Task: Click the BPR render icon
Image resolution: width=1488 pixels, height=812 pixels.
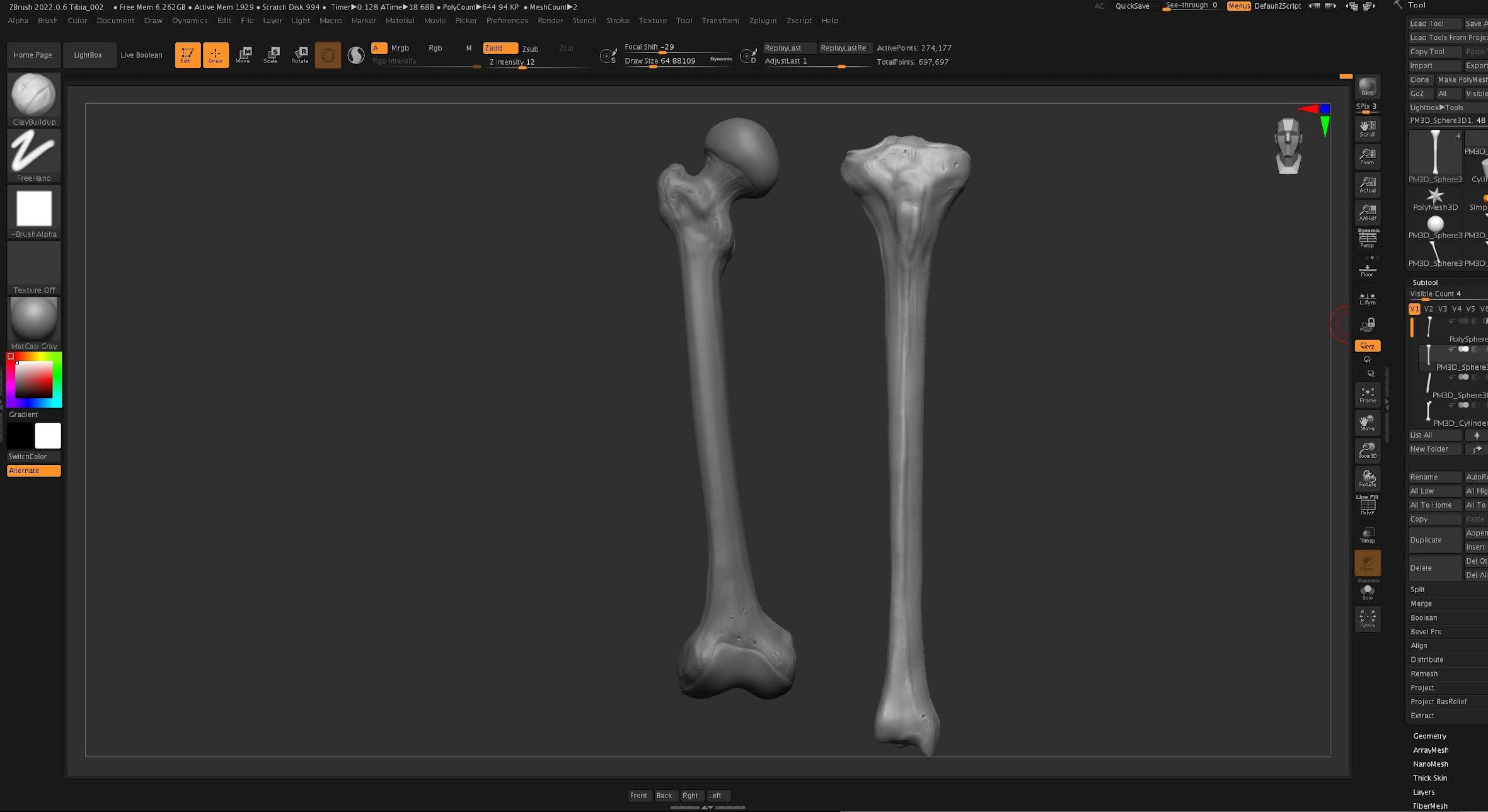Action: point(1367,87)
